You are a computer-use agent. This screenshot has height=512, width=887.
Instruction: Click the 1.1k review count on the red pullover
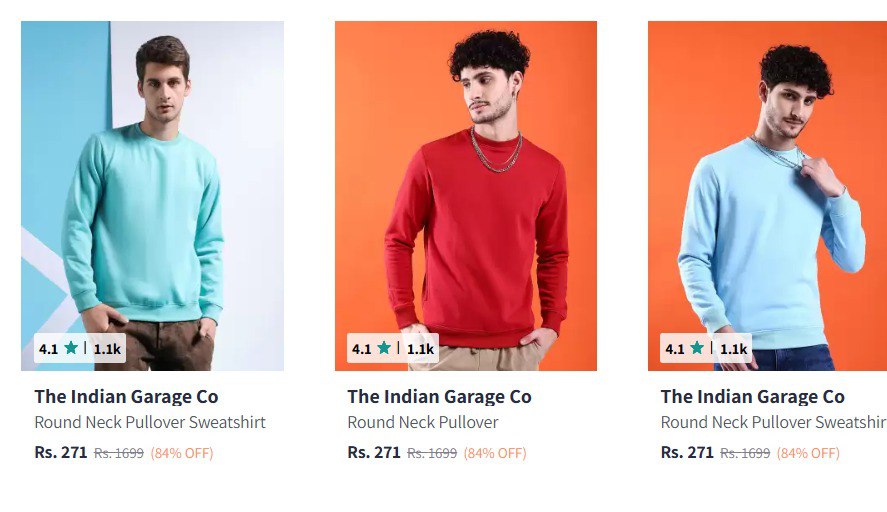click(420, 349)
